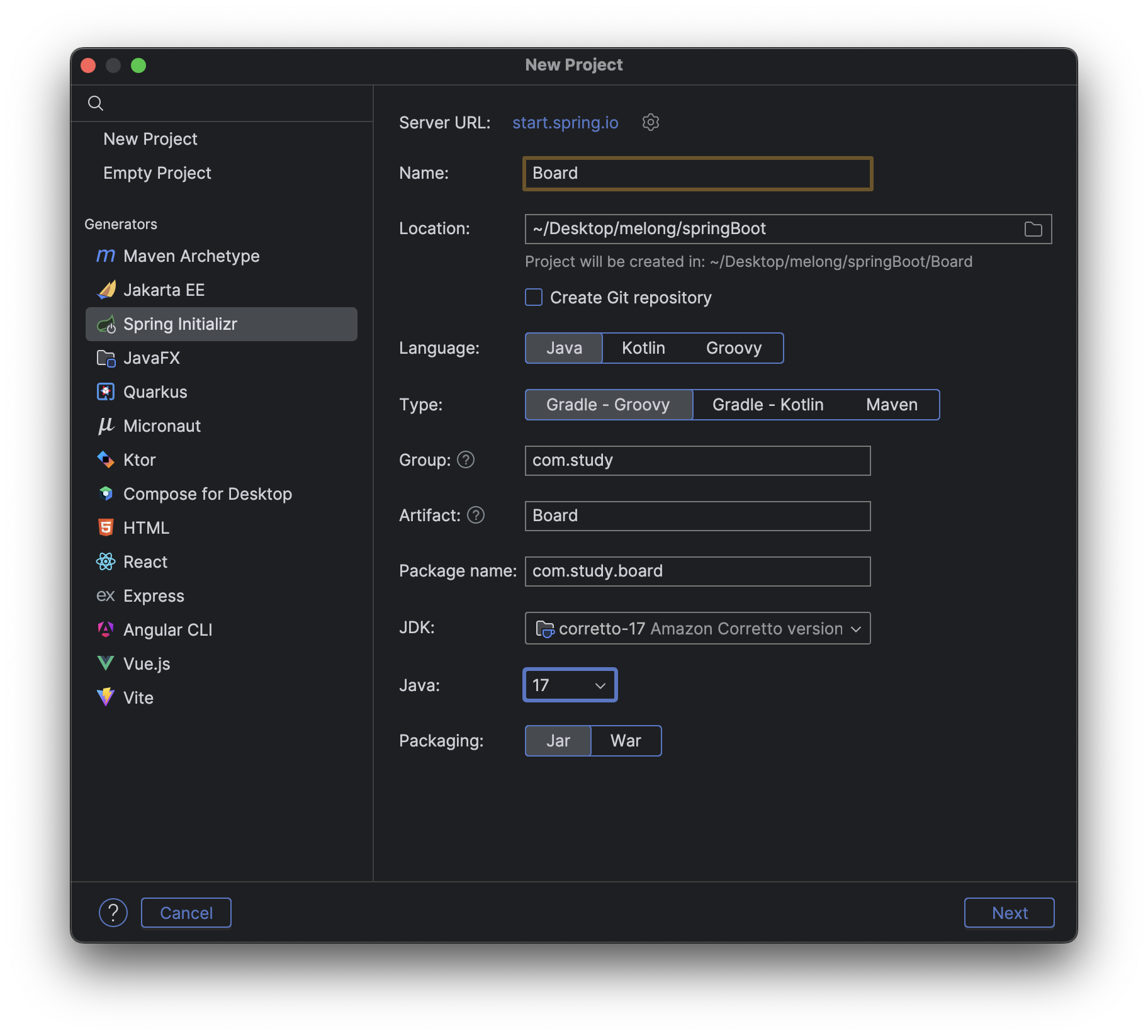Select Compose for Desktop label
Viewport: 1148px width, 1036px height.
[x=208, y=494]
